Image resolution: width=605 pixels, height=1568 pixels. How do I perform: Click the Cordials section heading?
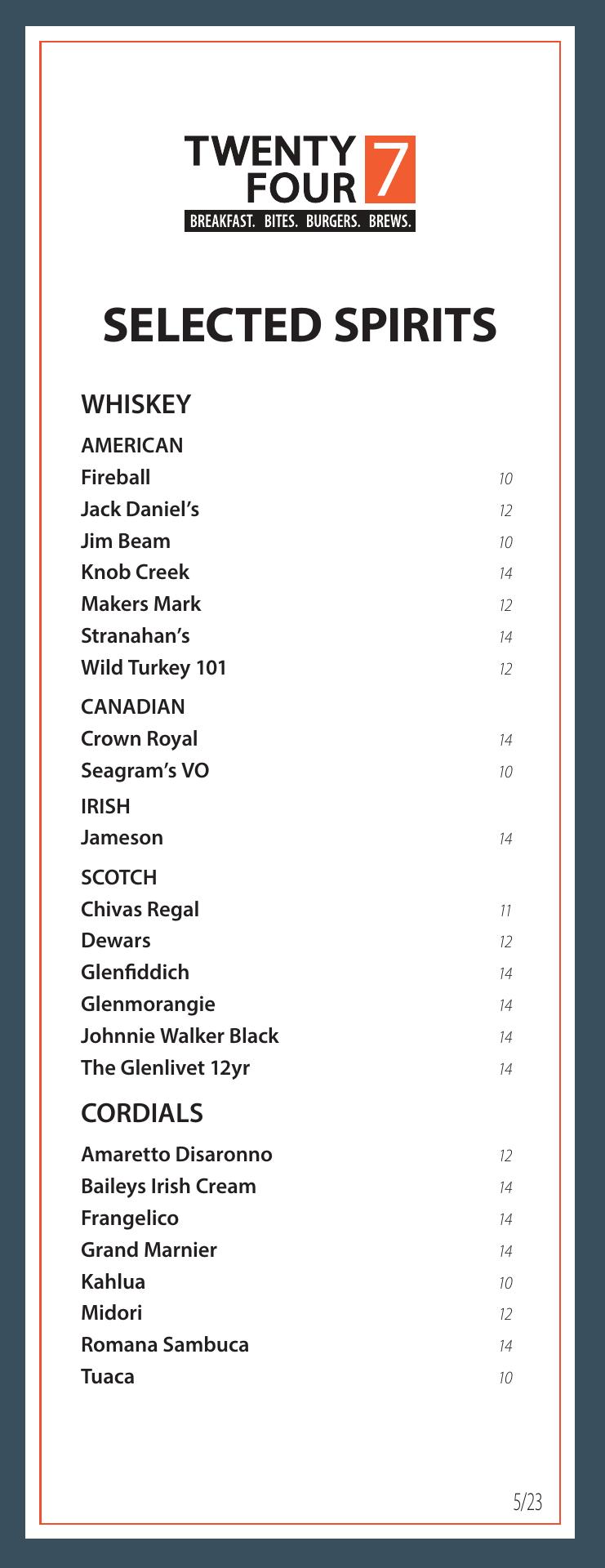click(142, 1113)
